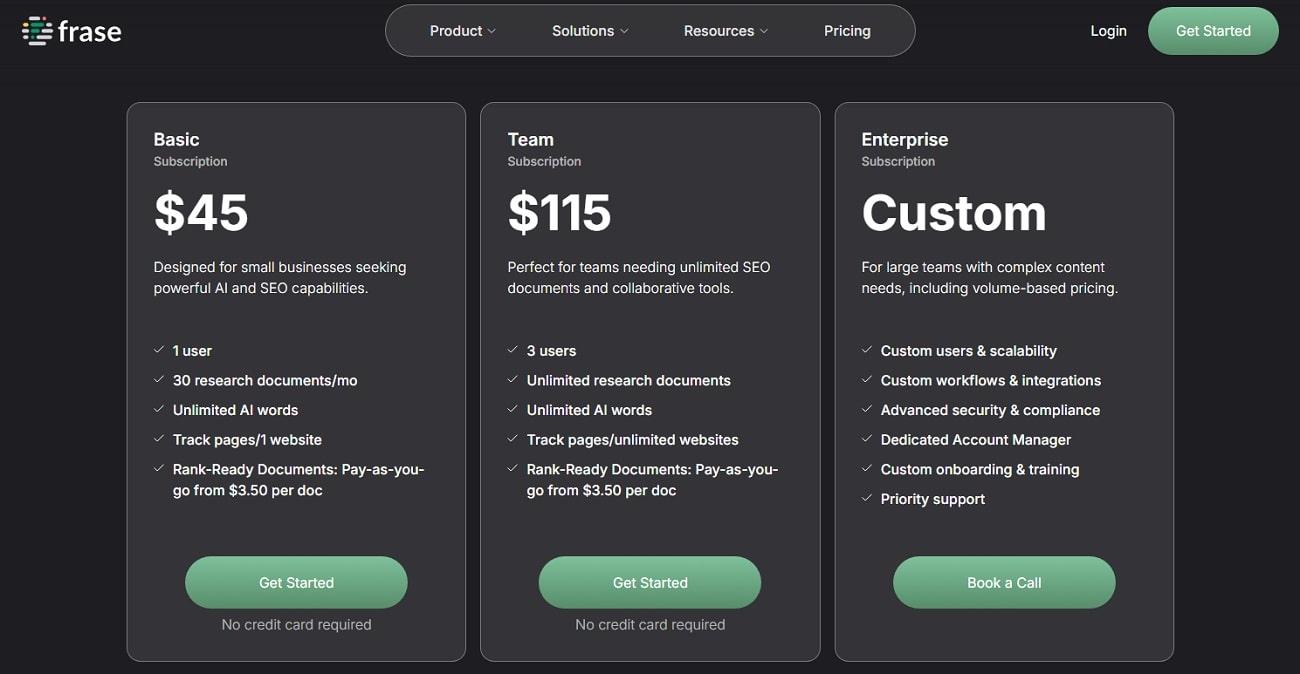Click the checkmark beside "1 user"
Screen dimensions: 1300x674
[x=159, y=350]
